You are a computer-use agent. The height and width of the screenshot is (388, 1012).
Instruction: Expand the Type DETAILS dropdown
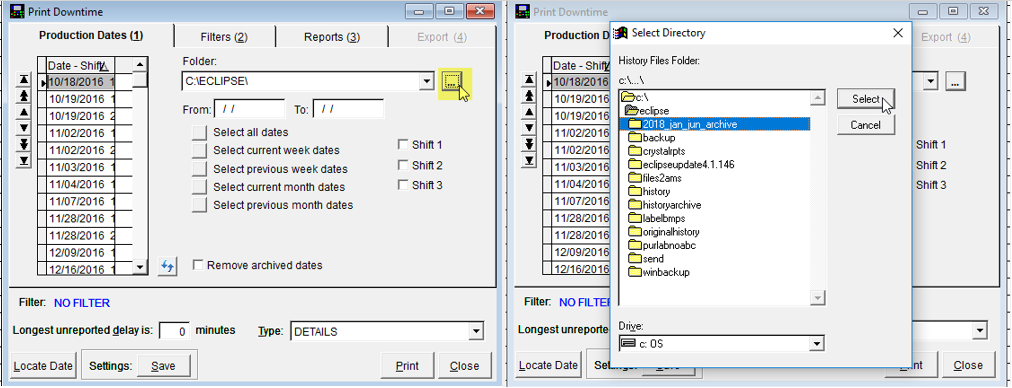pyautogui.click(x=476, y=332)
